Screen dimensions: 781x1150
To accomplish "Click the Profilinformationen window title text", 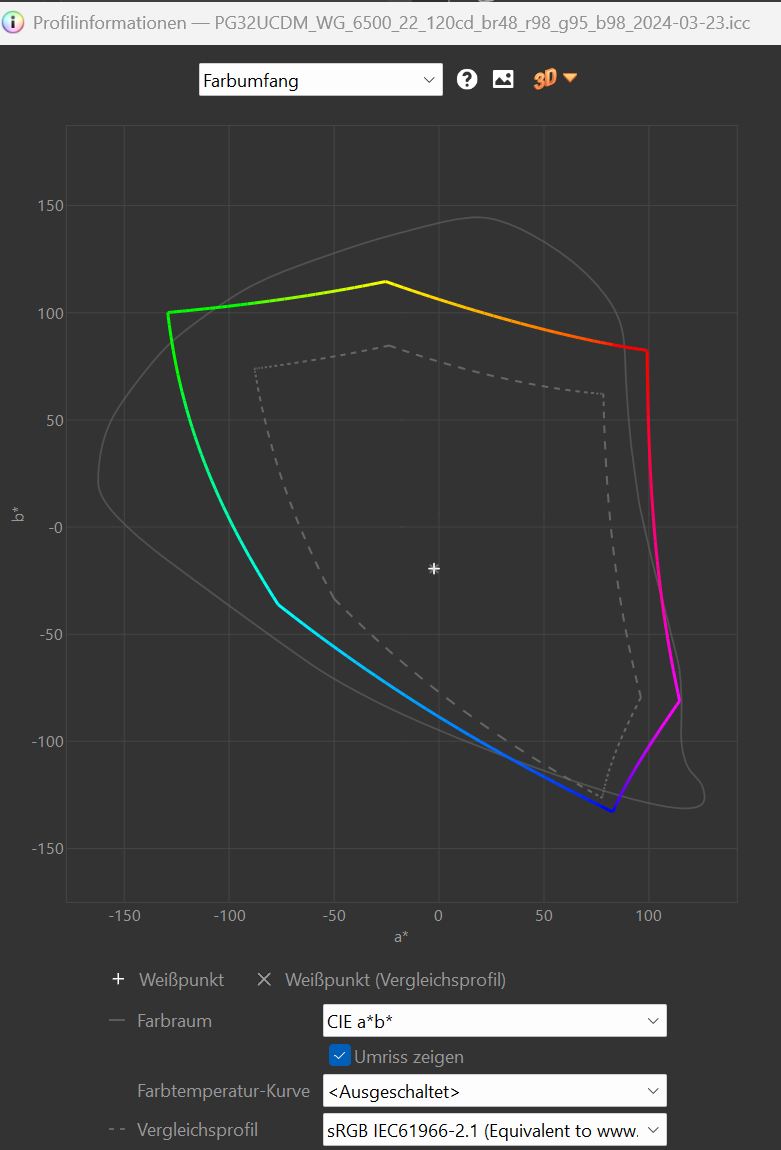I will tap(392, 23).
